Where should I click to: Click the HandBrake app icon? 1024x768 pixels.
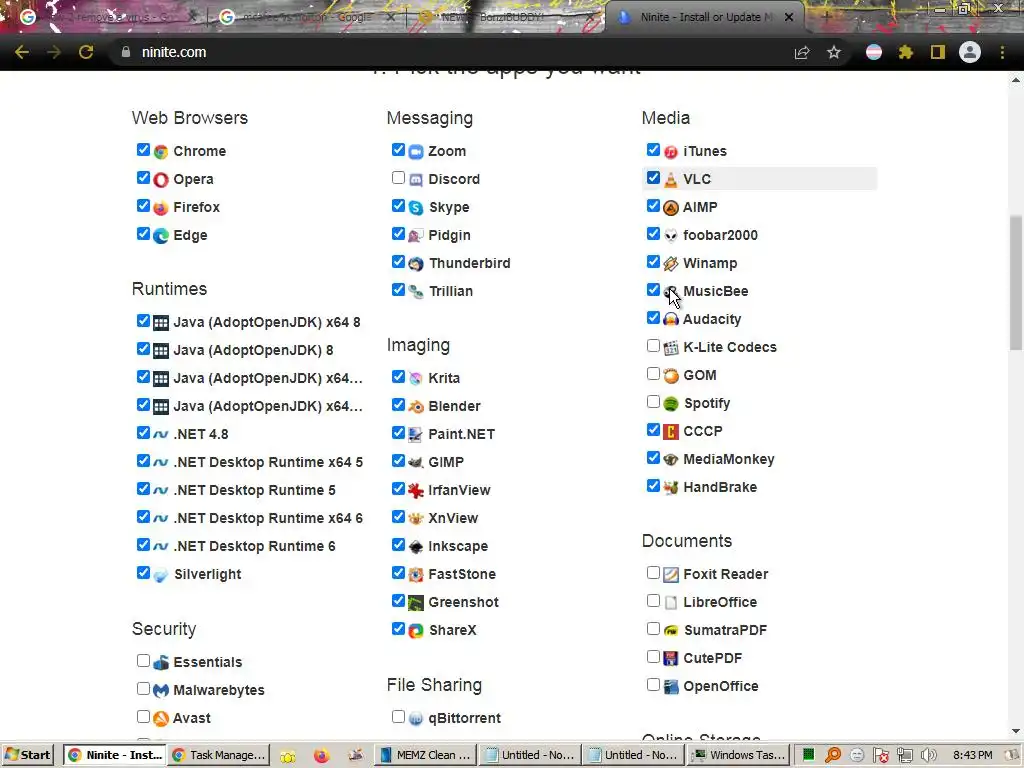pos(671,488)
